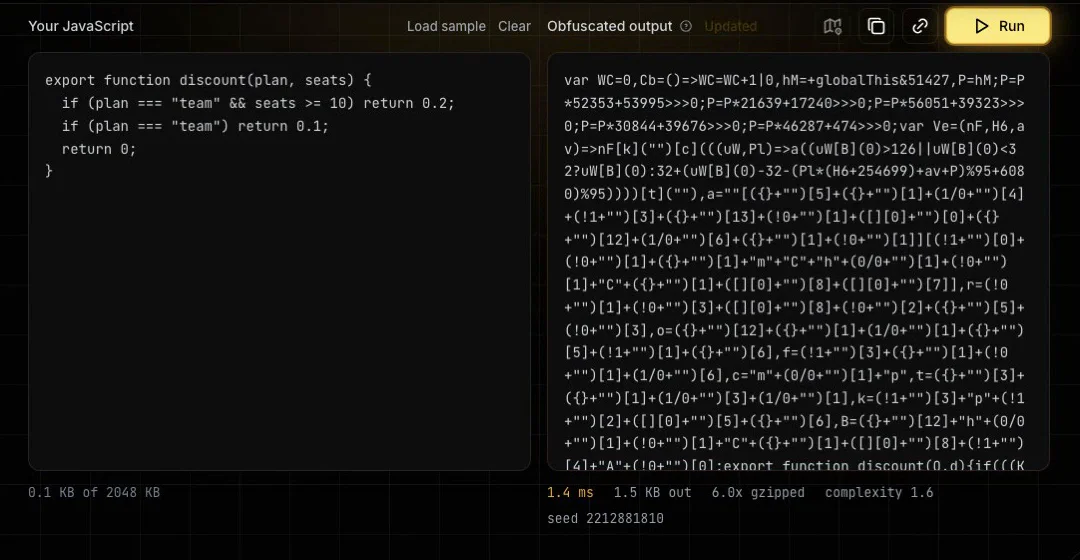
Task: Click the 'return 0;' code line
Action: [x=99, y=149]
